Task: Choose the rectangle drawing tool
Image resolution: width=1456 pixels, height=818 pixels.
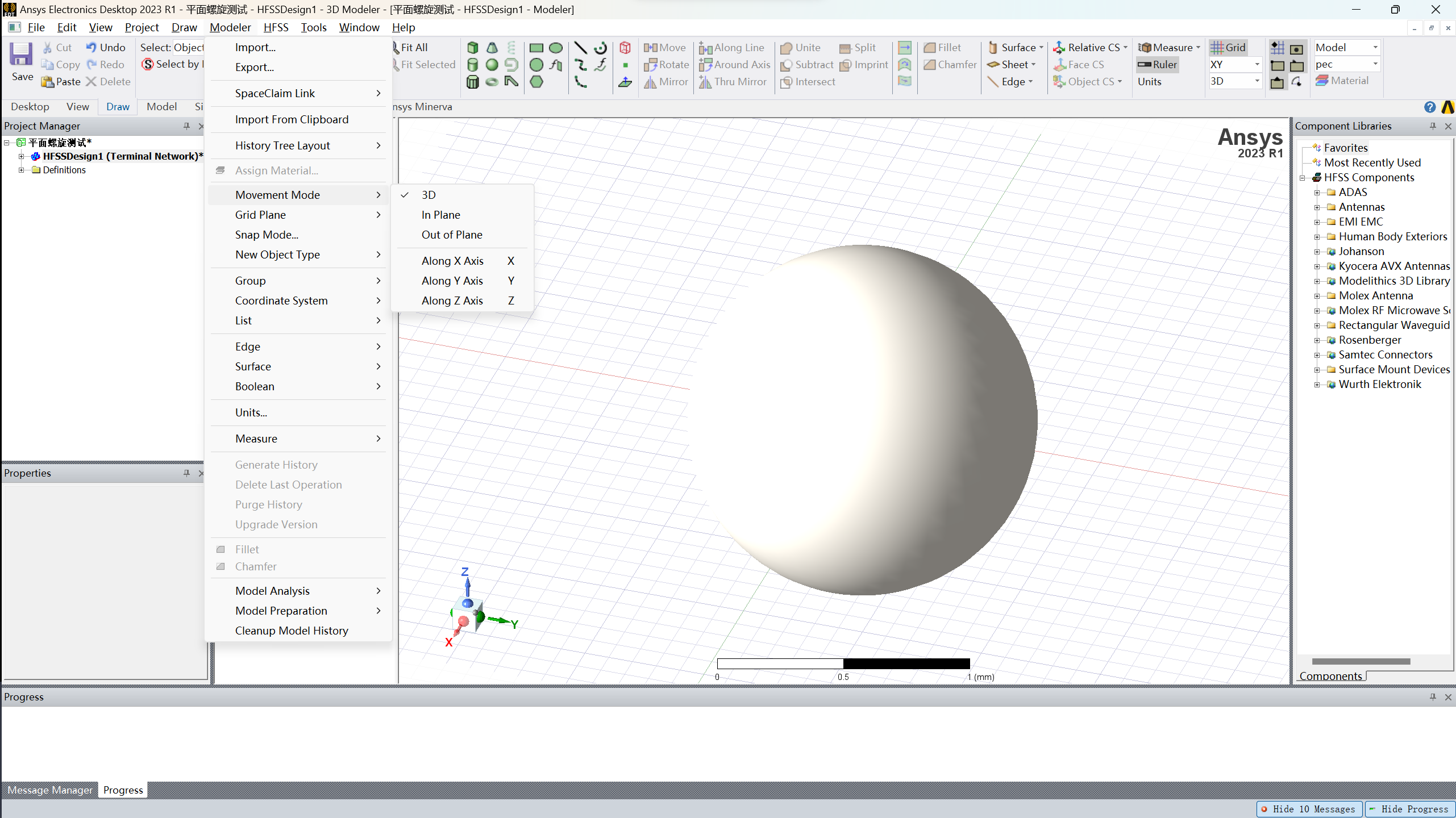Action: [x=536, y=48]
